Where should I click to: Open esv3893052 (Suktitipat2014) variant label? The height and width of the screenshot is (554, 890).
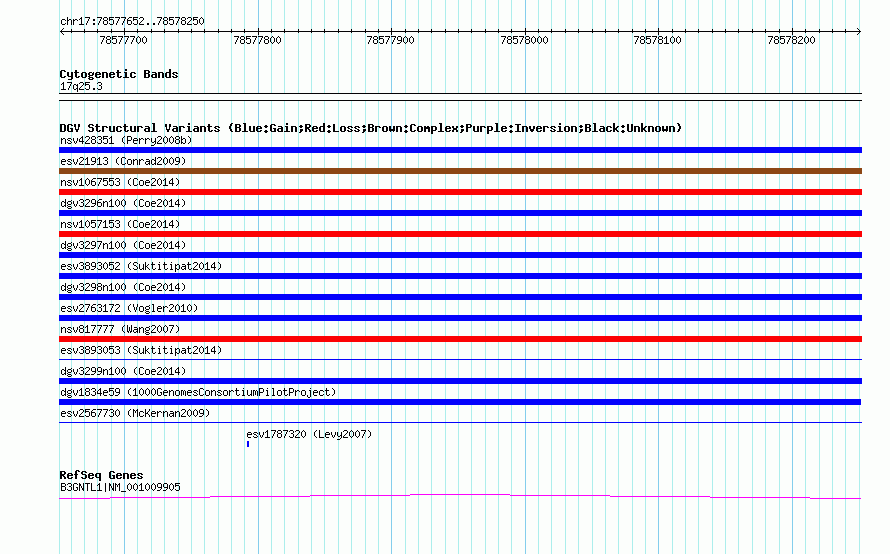coord(141,266)
